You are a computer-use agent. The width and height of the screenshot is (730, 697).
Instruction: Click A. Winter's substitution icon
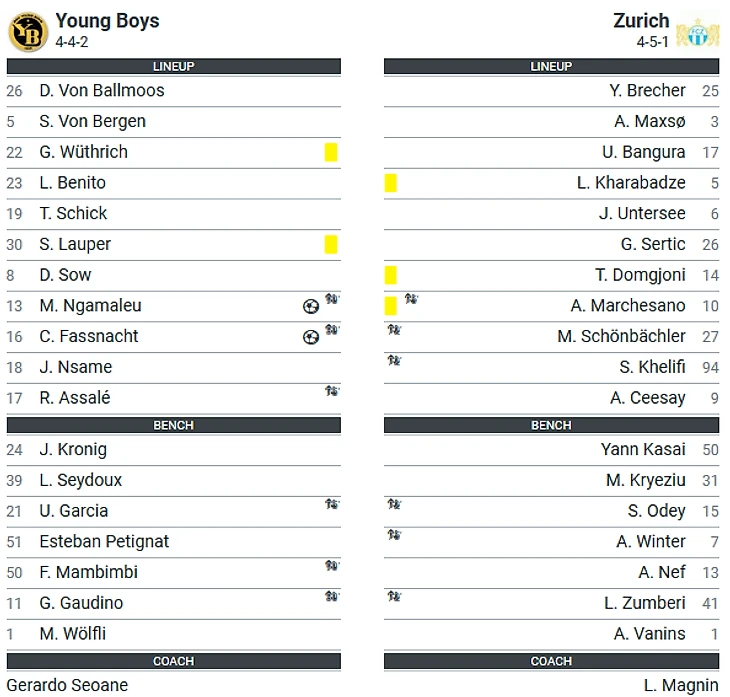tap(394, 535)
